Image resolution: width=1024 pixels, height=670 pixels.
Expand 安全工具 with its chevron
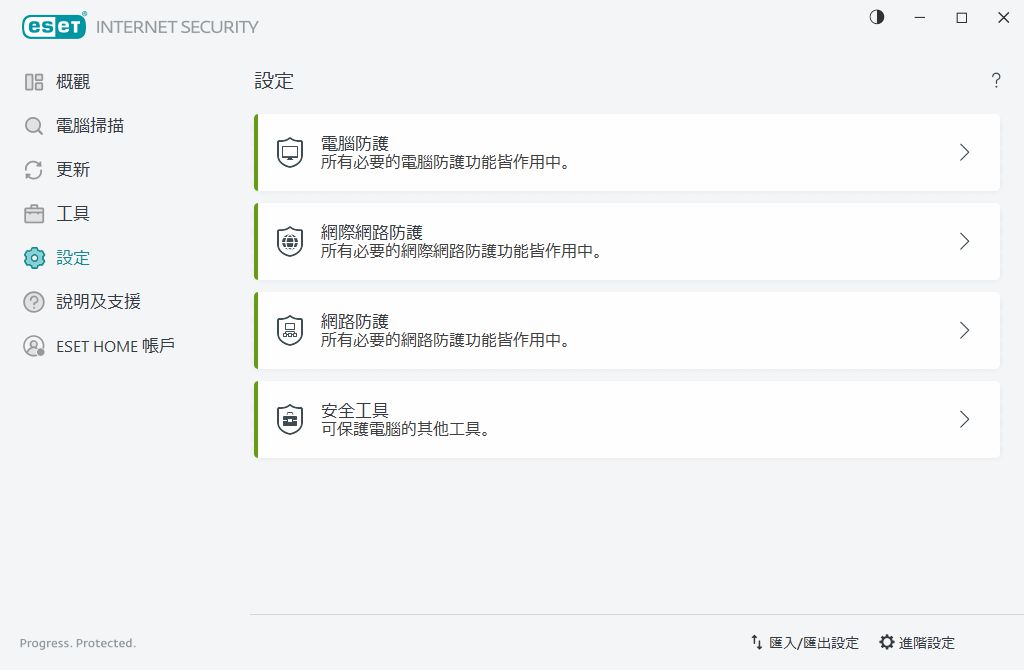point(964,419)
